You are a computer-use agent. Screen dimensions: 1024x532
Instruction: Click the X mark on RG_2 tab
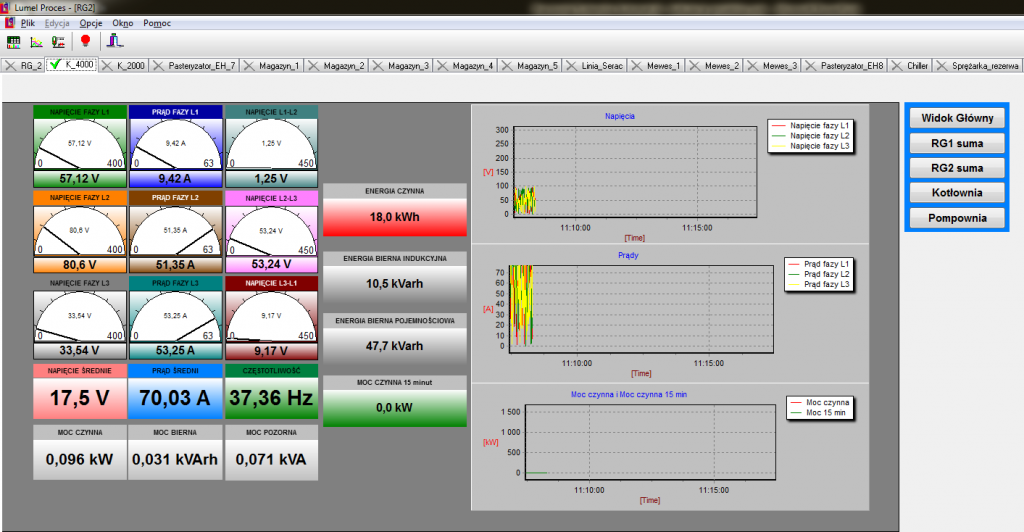coord(10,66)
